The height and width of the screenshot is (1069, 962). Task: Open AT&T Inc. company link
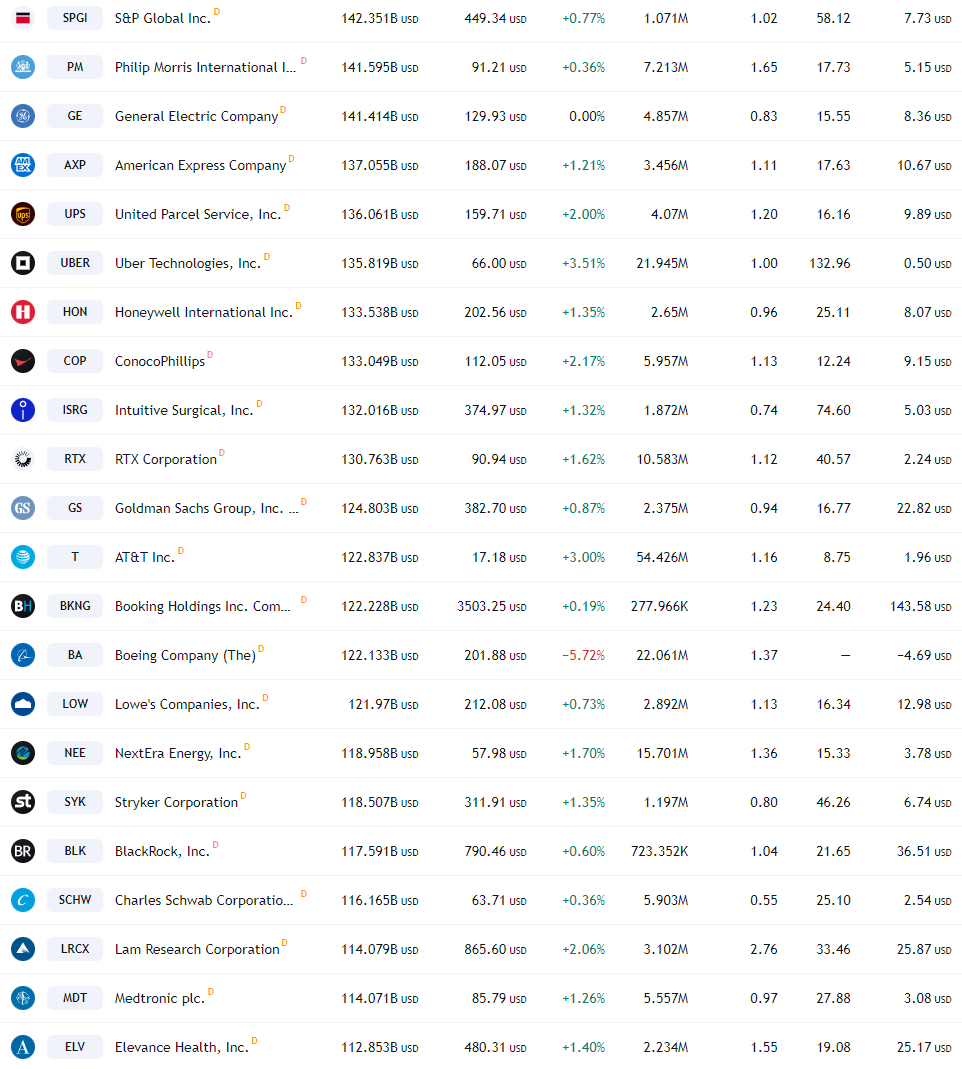[145, 558]
